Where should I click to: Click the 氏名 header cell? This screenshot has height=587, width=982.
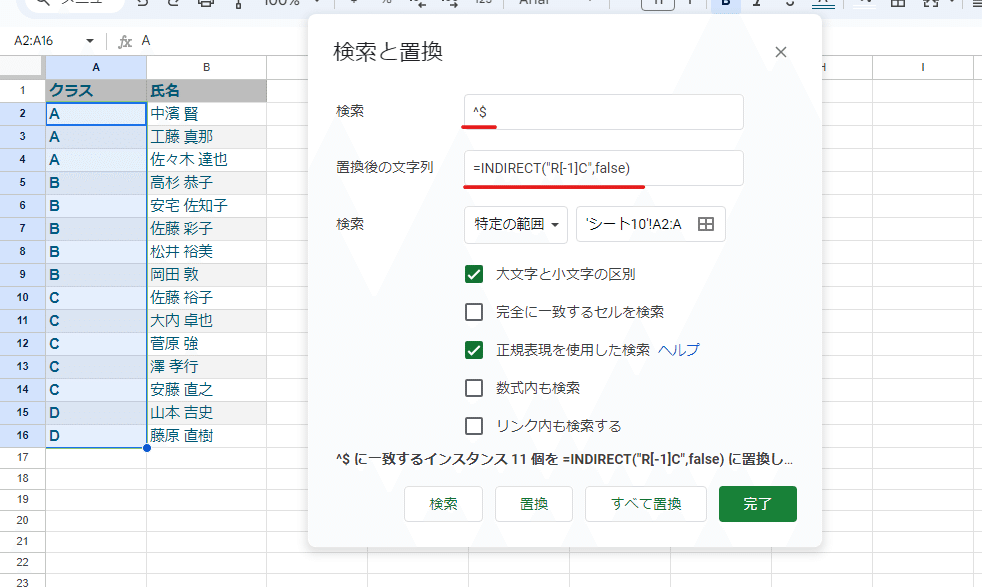pyautogui.click(x=207, y=91)
